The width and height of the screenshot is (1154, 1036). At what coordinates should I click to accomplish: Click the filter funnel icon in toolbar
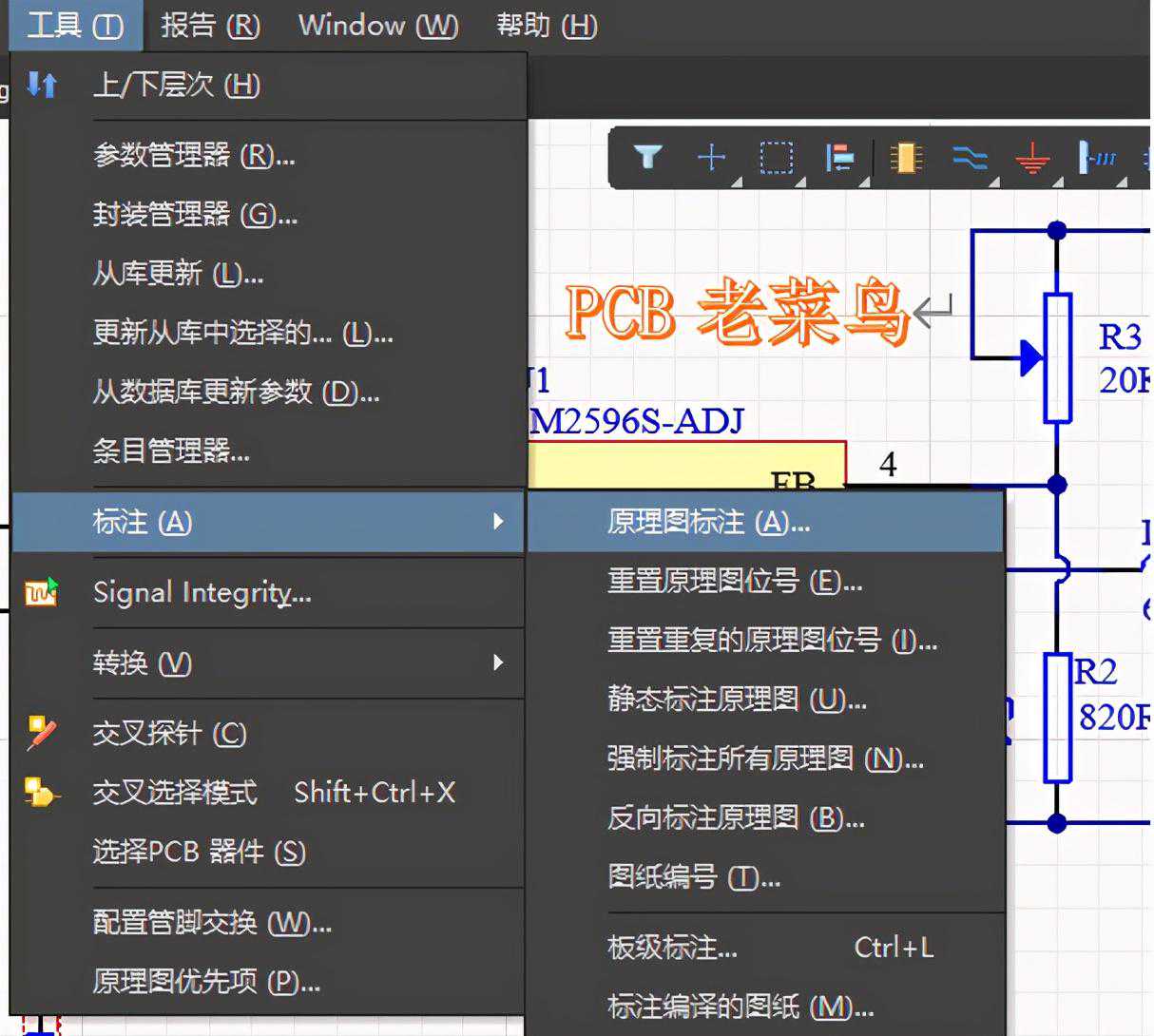coord(647,157)
